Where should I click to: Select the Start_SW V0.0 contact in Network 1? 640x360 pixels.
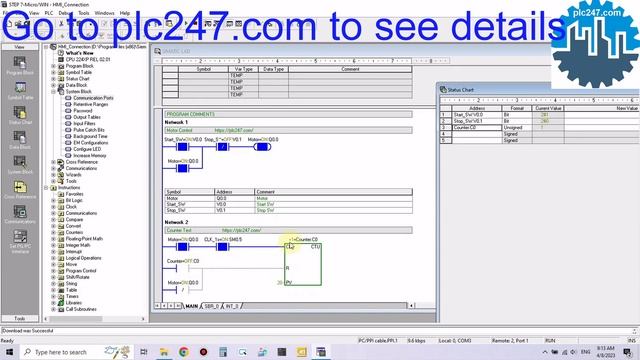[182, 147]
